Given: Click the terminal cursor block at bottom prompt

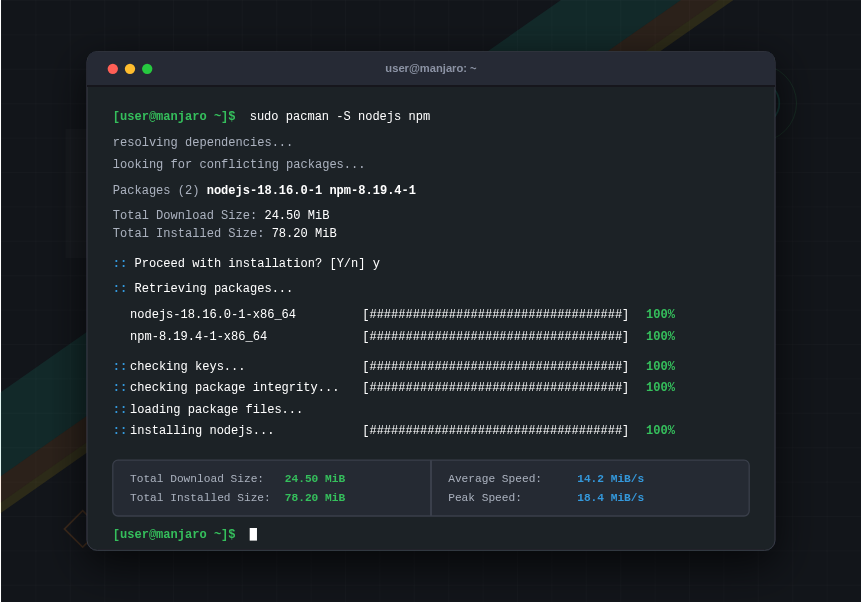Looking at the screenshot, I should tap(253, 534).
